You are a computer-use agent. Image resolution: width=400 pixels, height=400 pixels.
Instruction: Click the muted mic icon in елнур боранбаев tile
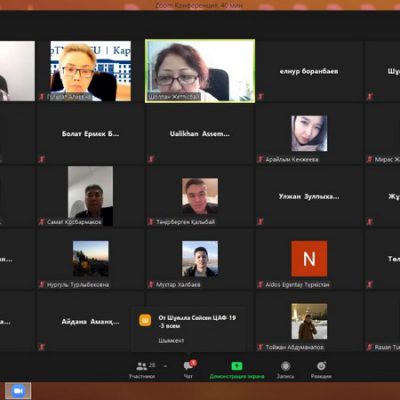(x=261, y=97)
